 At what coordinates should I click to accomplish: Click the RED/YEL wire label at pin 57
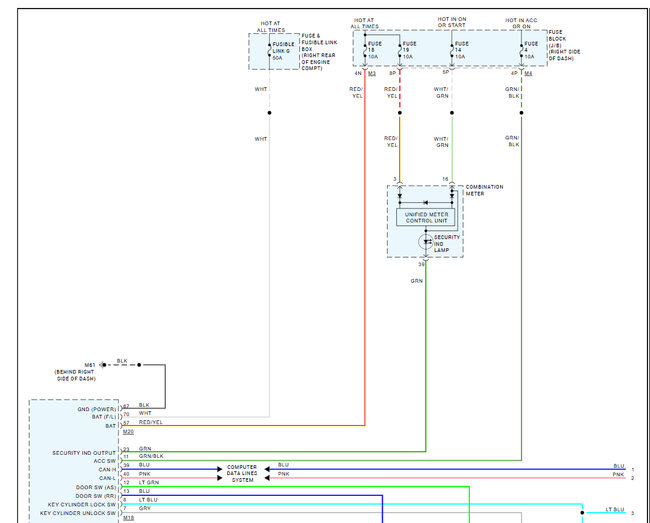(150, 422)
